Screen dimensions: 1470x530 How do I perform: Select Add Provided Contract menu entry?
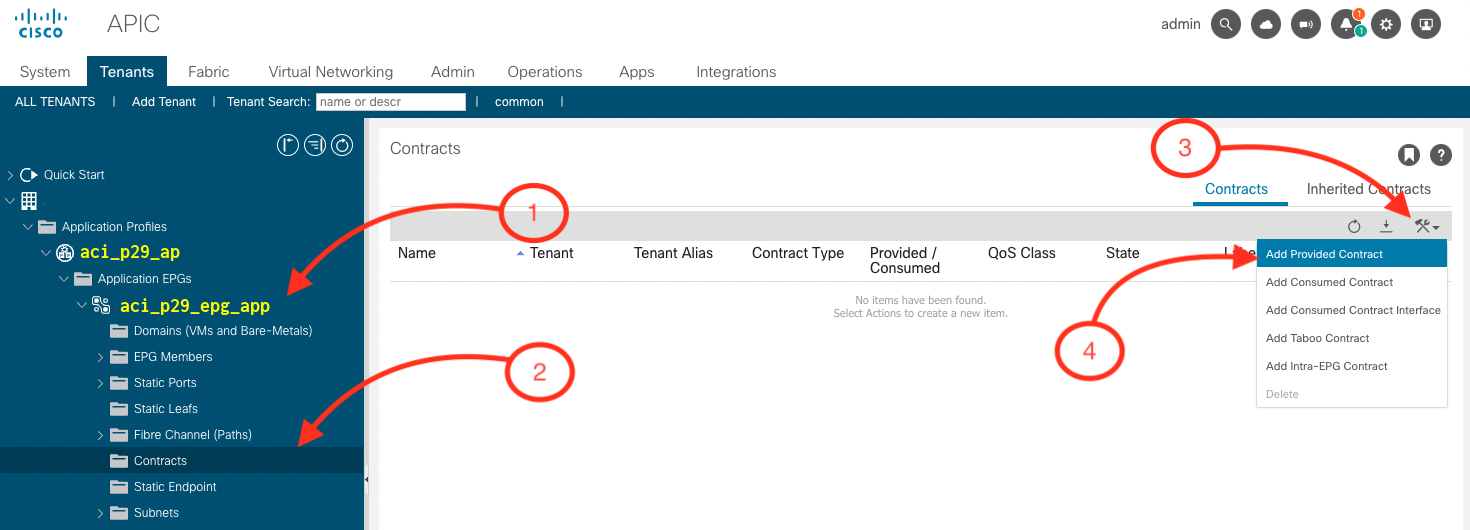(x=1324, y=254)
